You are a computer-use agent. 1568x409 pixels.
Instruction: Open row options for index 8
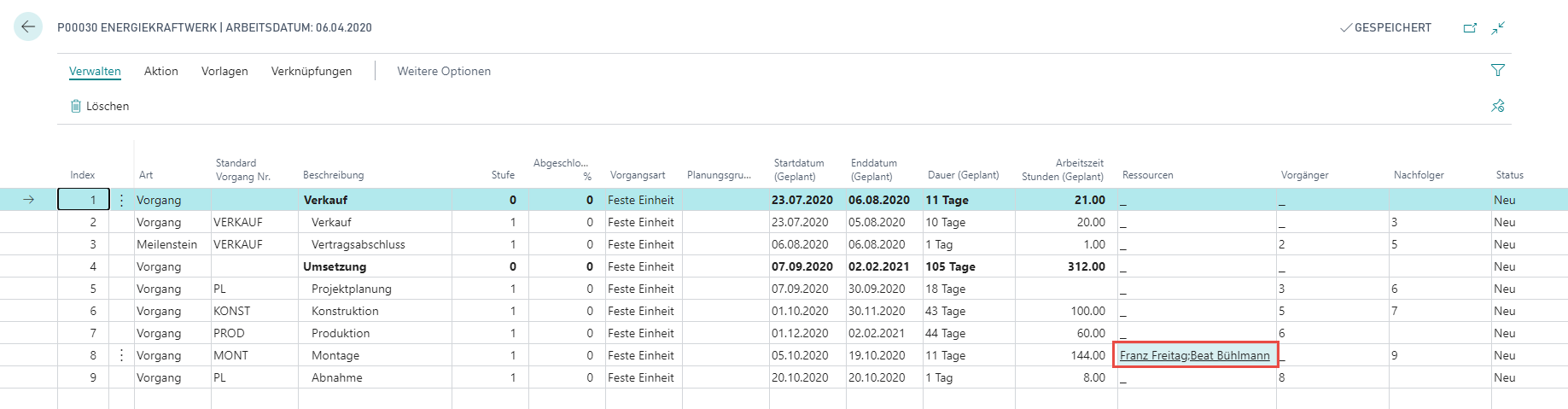point(121,355)
